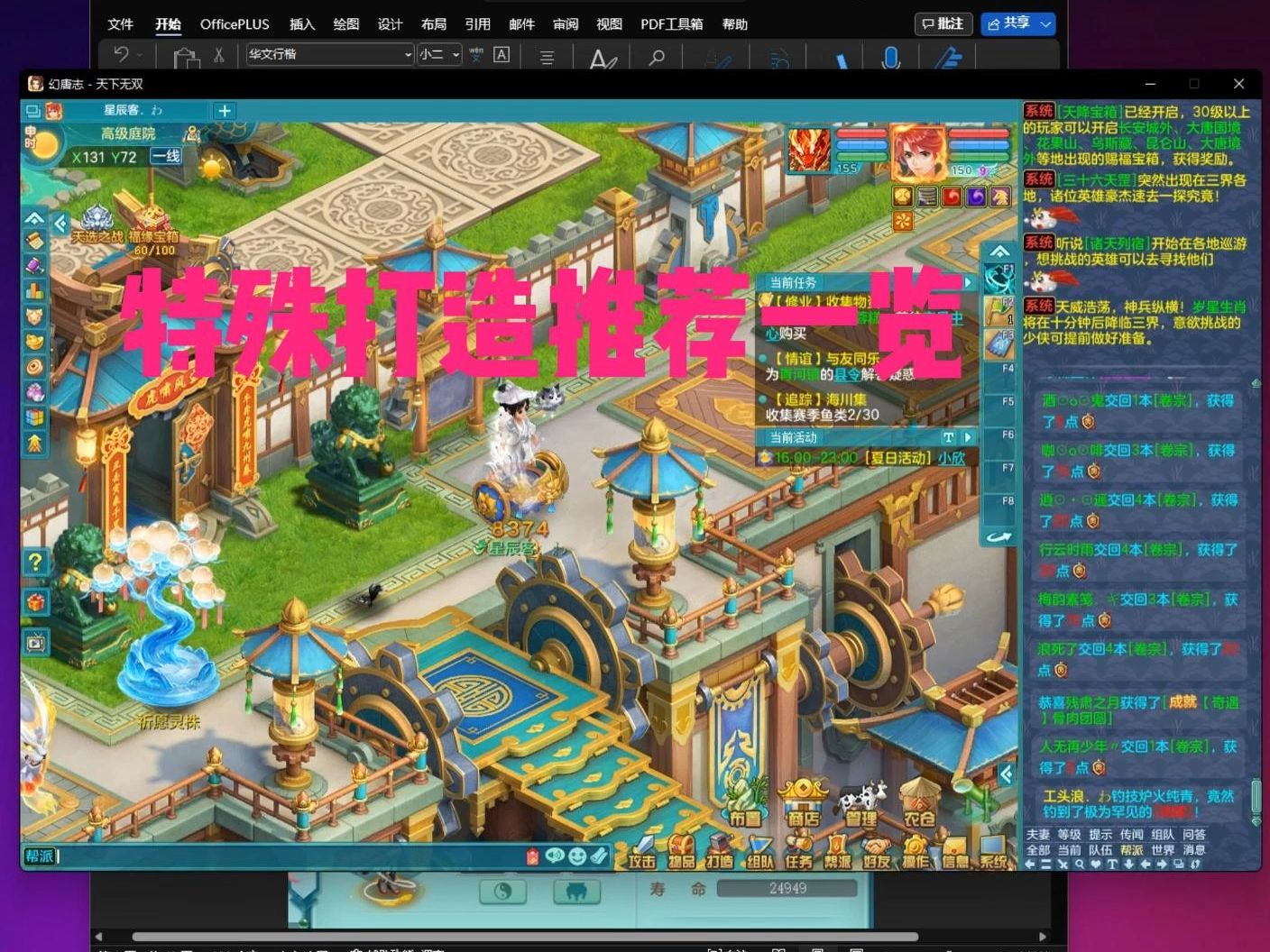The height and width of the screenshot is (952, 1270).
Task: Click the Word horizontal scrollbar
Action: [525, 937]
